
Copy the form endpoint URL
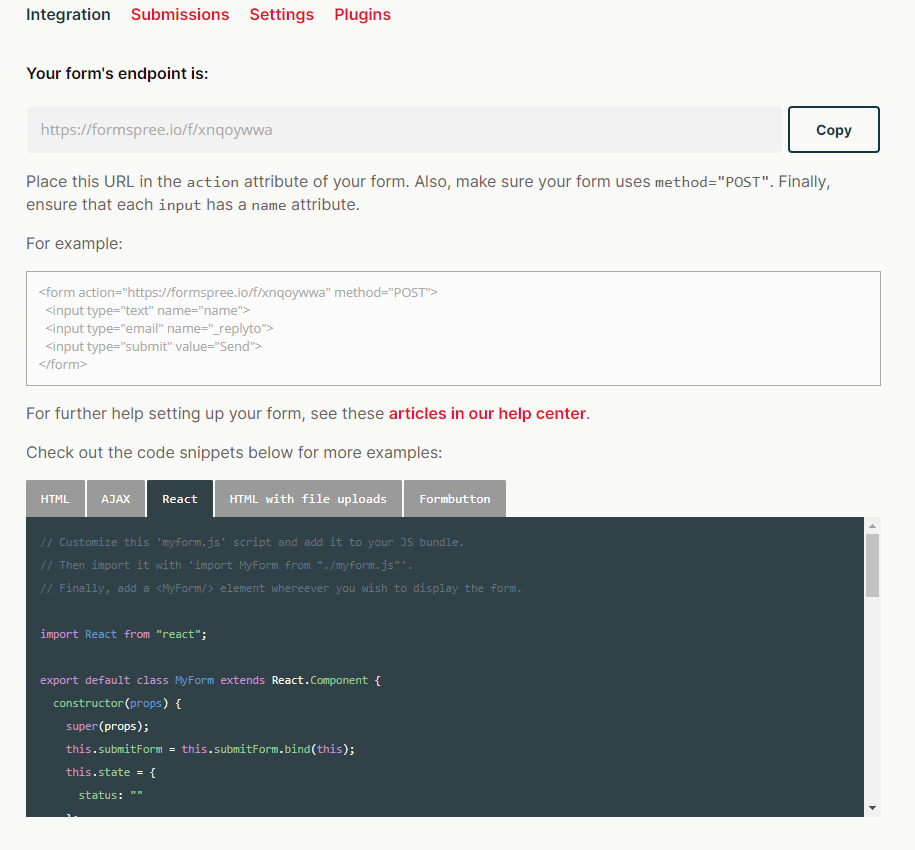[x=833, y=130]
